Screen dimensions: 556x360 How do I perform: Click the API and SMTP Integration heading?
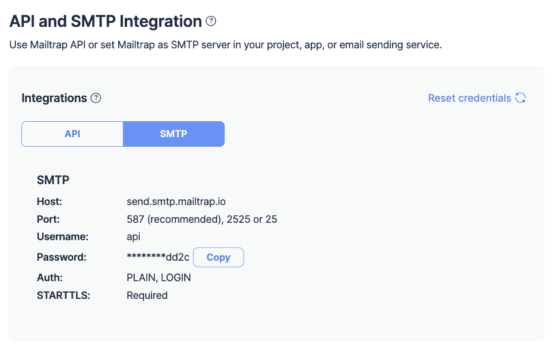click(106, 21)
